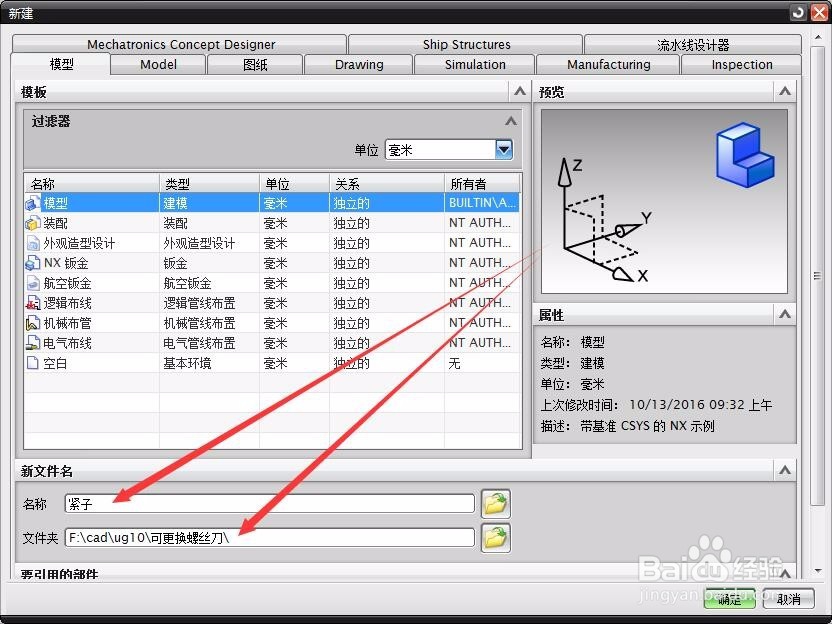The width and height of the screenshot is (832, 624).
Task: Select the 航空钣金 template name
Action: pos(67,283)
